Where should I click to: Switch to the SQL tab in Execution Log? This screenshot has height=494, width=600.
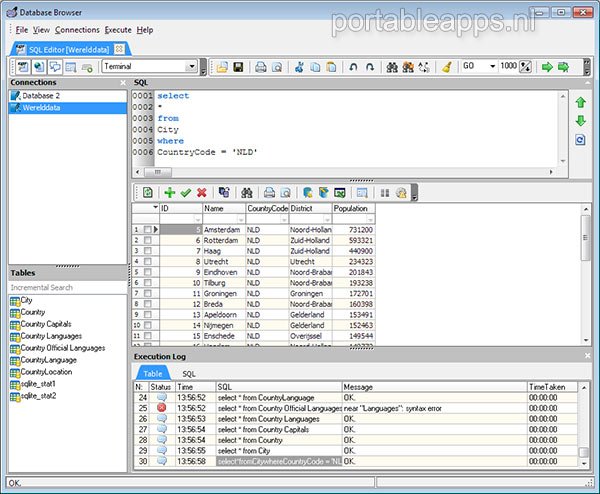189,372
